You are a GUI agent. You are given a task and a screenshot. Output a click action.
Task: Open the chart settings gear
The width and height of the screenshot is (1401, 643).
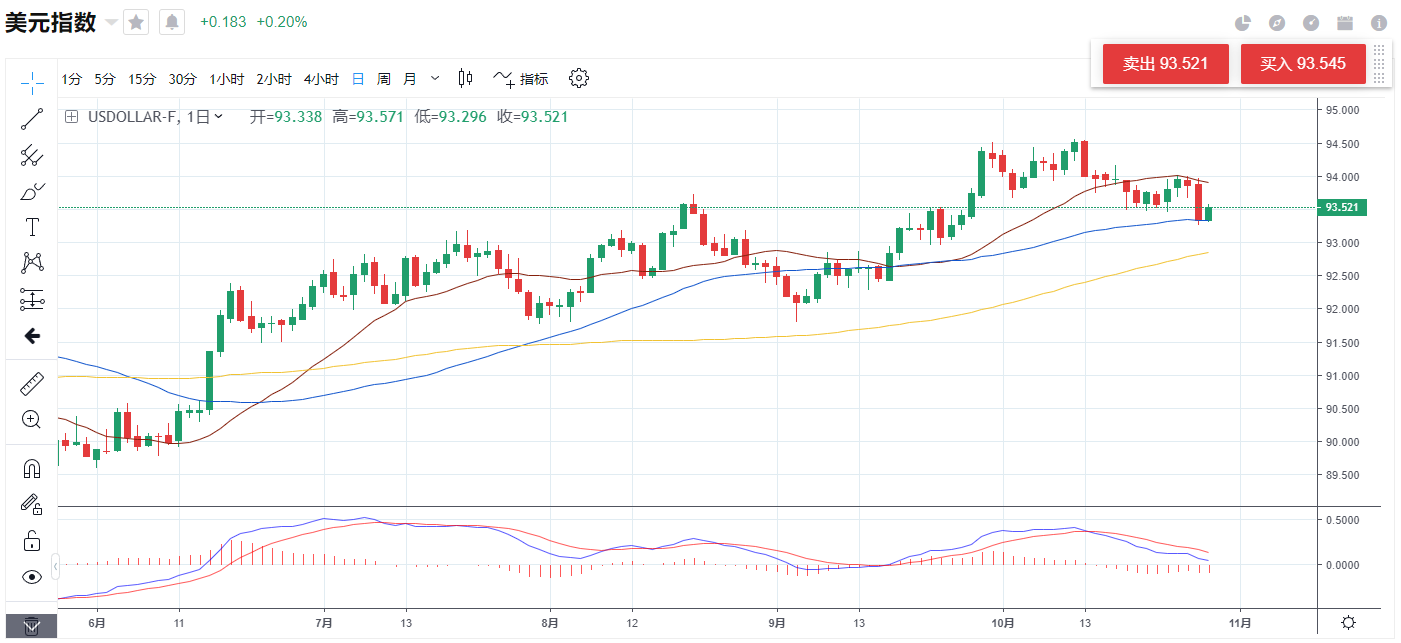pyautogui.click(x=579, y=78)
